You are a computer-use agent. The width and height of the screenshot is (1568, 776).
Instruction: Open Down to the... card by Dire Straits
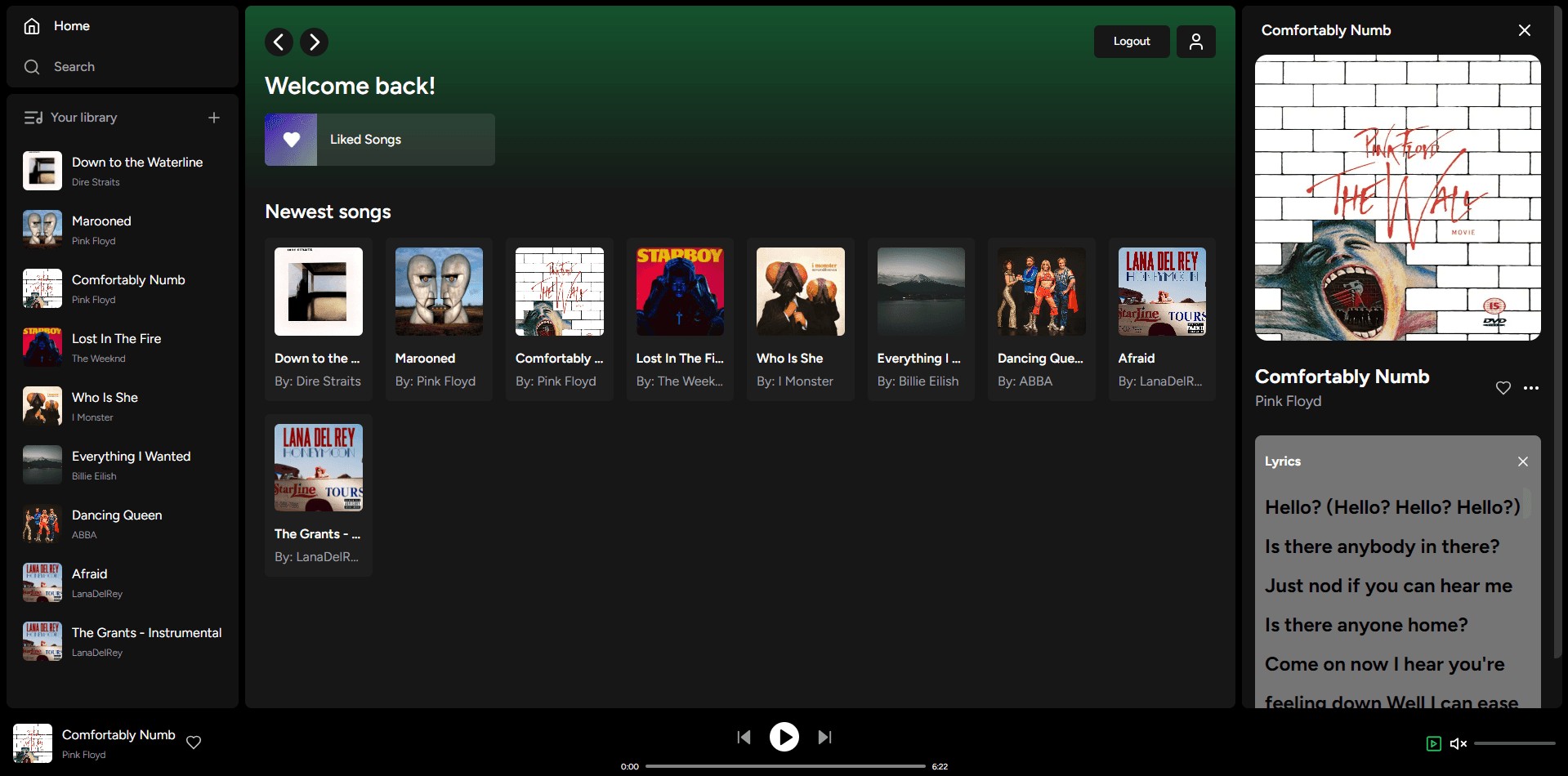(x=319, y=319)
